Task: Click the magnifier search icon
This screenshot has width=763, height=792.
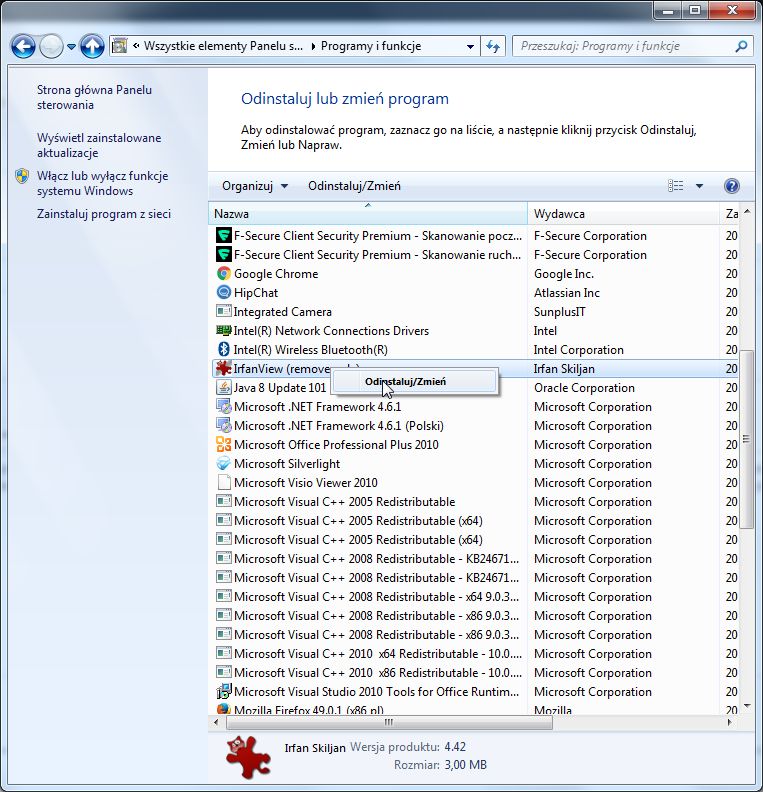Action: pyautogui.click(x=741, y=46)
